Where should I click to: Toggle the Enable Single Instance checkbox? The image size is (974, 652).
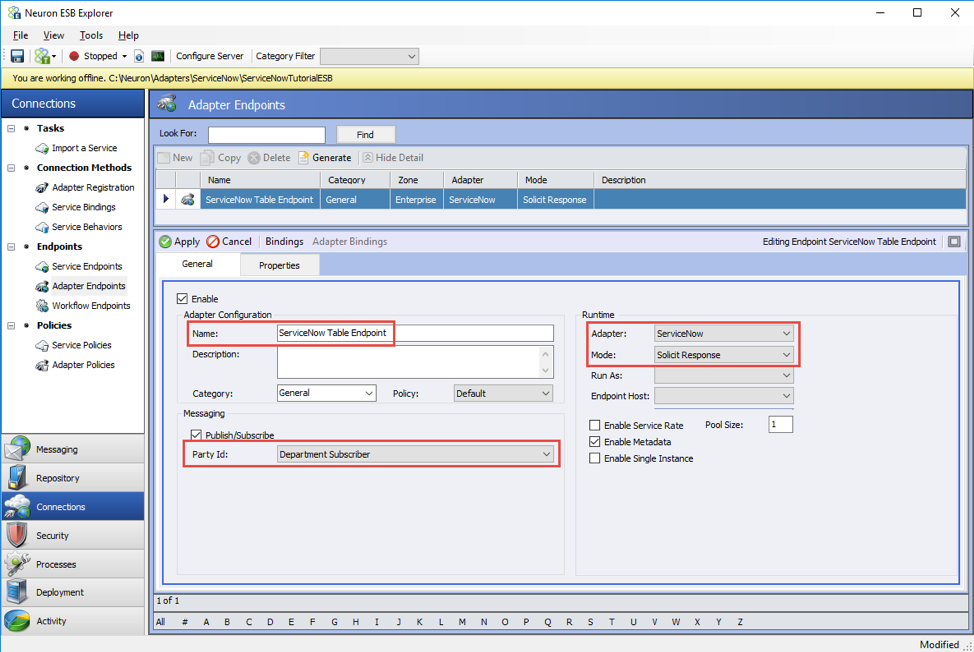click(595, 459)
